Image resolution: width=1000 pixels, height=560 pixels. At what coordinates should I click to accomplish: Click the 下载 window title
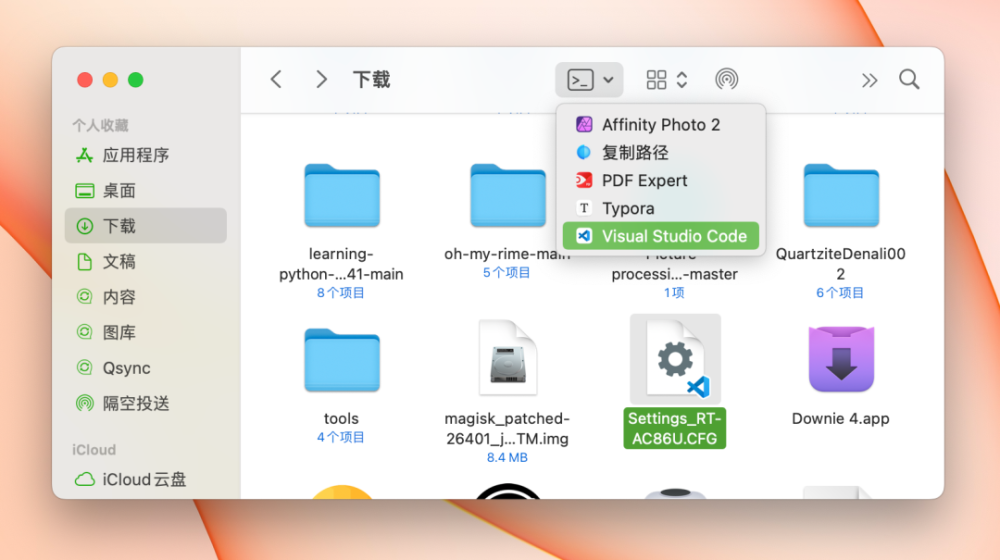click(x=371, y=80)
